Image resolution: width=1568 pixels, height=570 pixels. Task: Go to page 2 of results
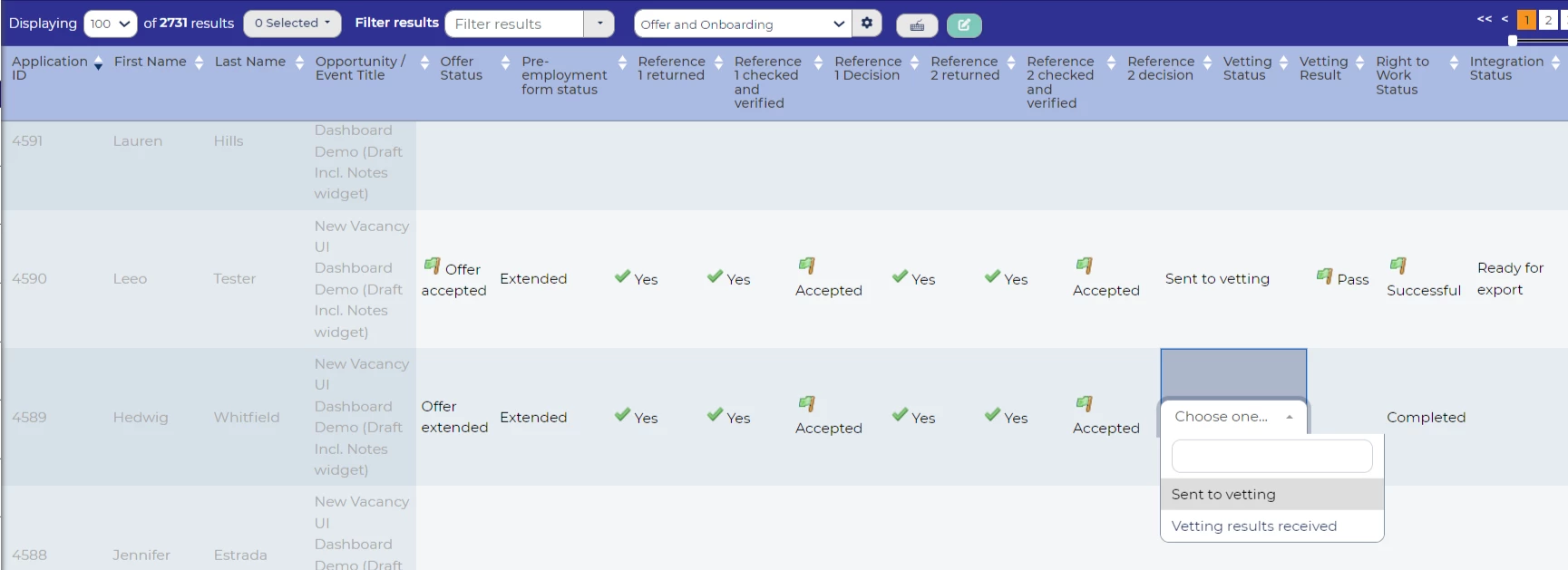pyautogui.click(x=1548, y=20)
